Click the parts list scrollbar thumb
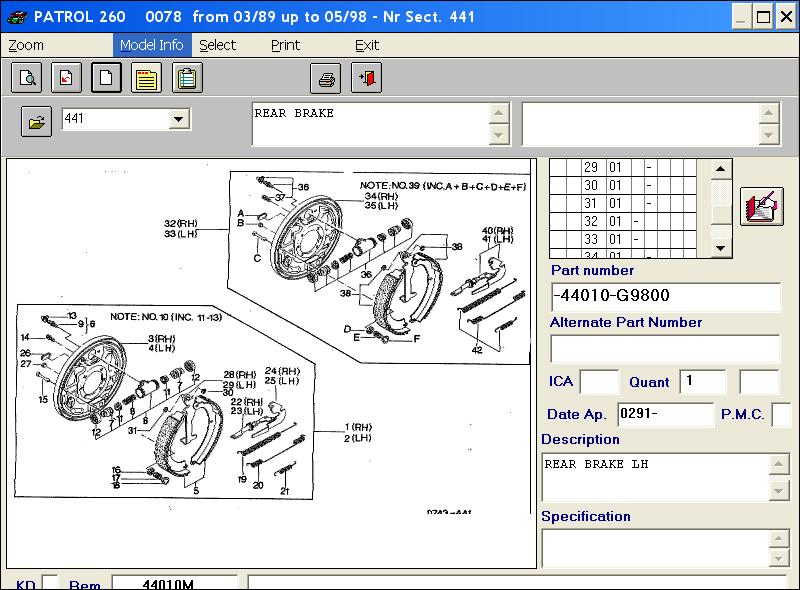800x590 pixels. [721, 215]
